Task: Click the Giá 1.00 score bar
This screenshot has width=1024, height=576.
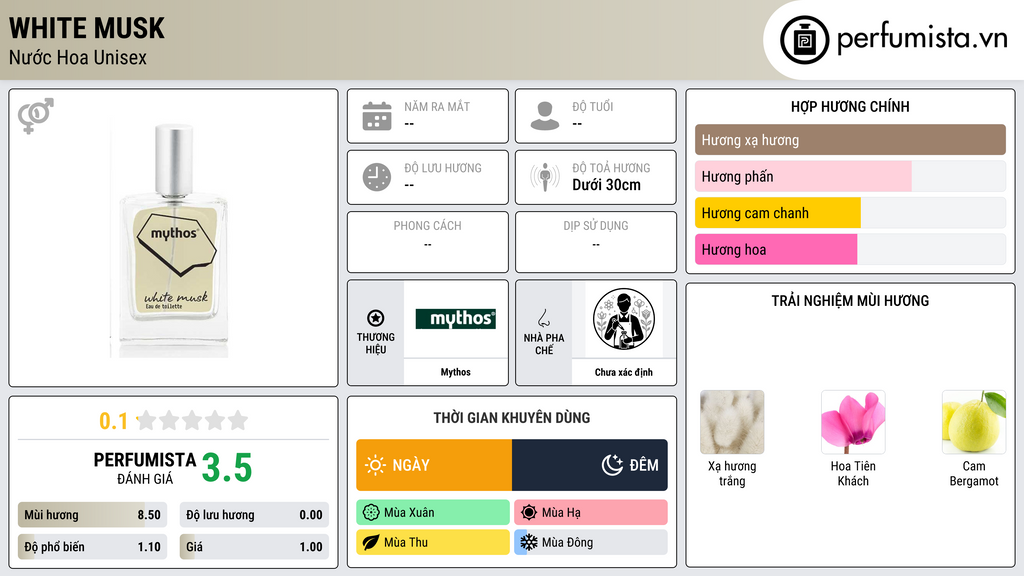Action: tap(254, 547)
